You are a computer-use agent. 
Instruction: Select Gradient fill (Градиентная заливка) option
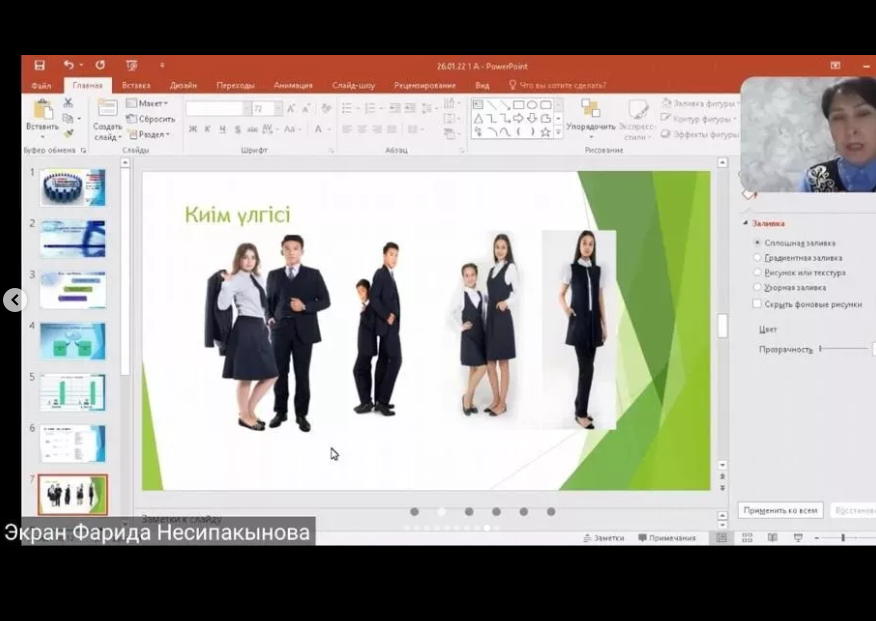(757, 258)
